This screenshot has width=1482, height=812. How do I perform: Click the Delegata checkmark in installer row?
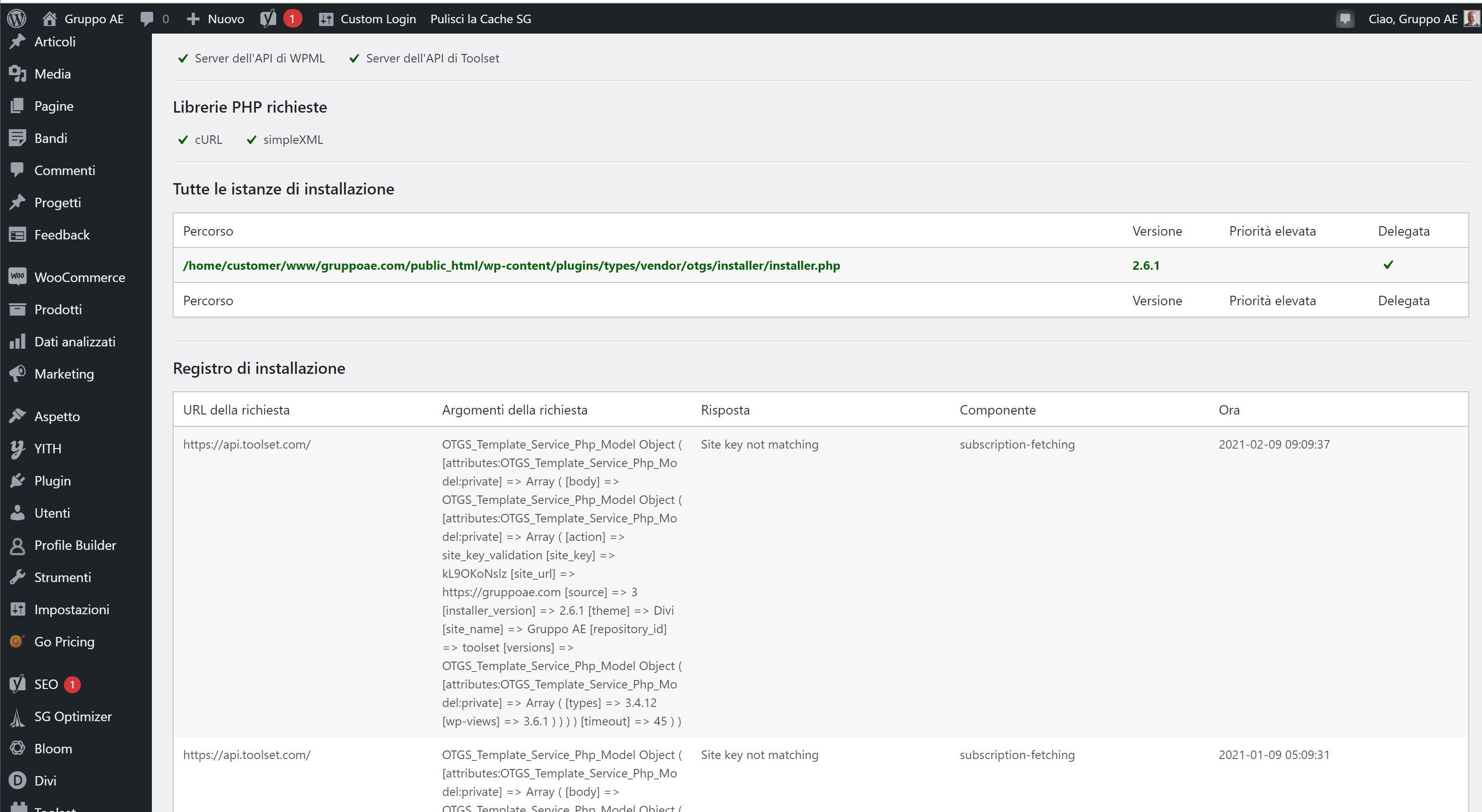1388,265
